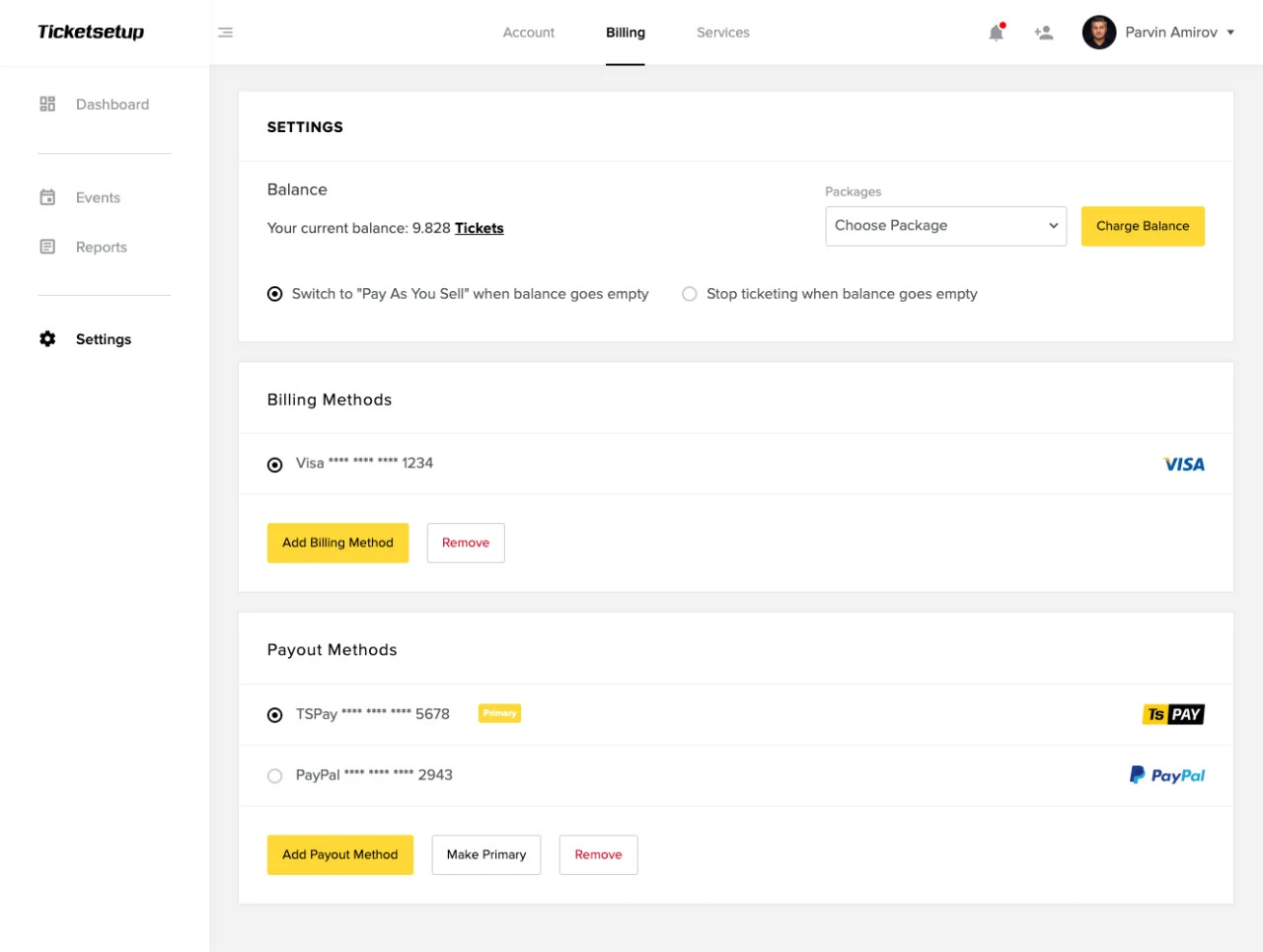This screenshot has width=1263, height=952.
Task: Select the TSPay payout method radio option
Action: (x=274, y=713)
